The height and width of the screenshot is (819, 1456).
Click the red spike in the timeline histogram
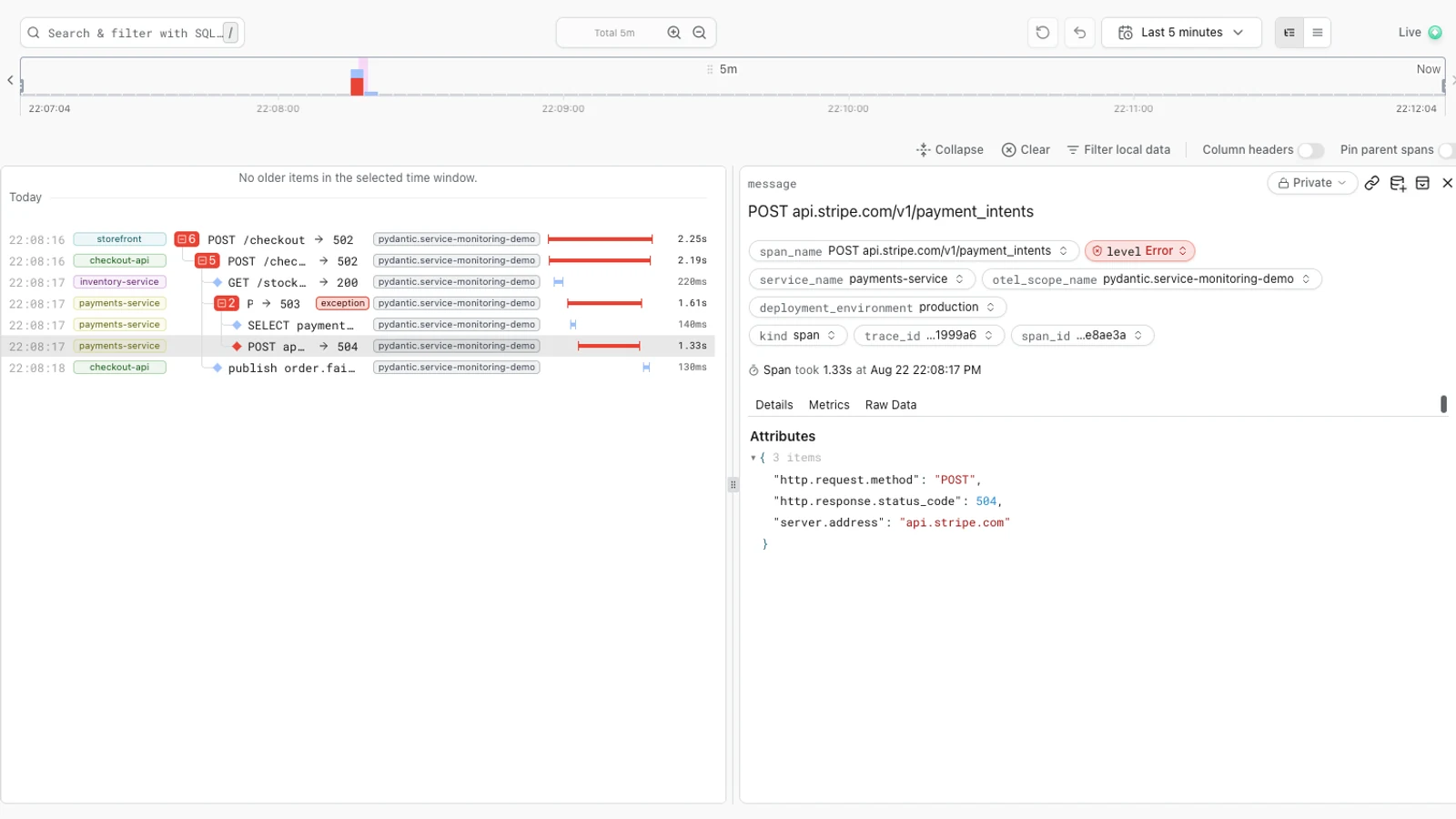pyautogui.click(x=357, y=86)
